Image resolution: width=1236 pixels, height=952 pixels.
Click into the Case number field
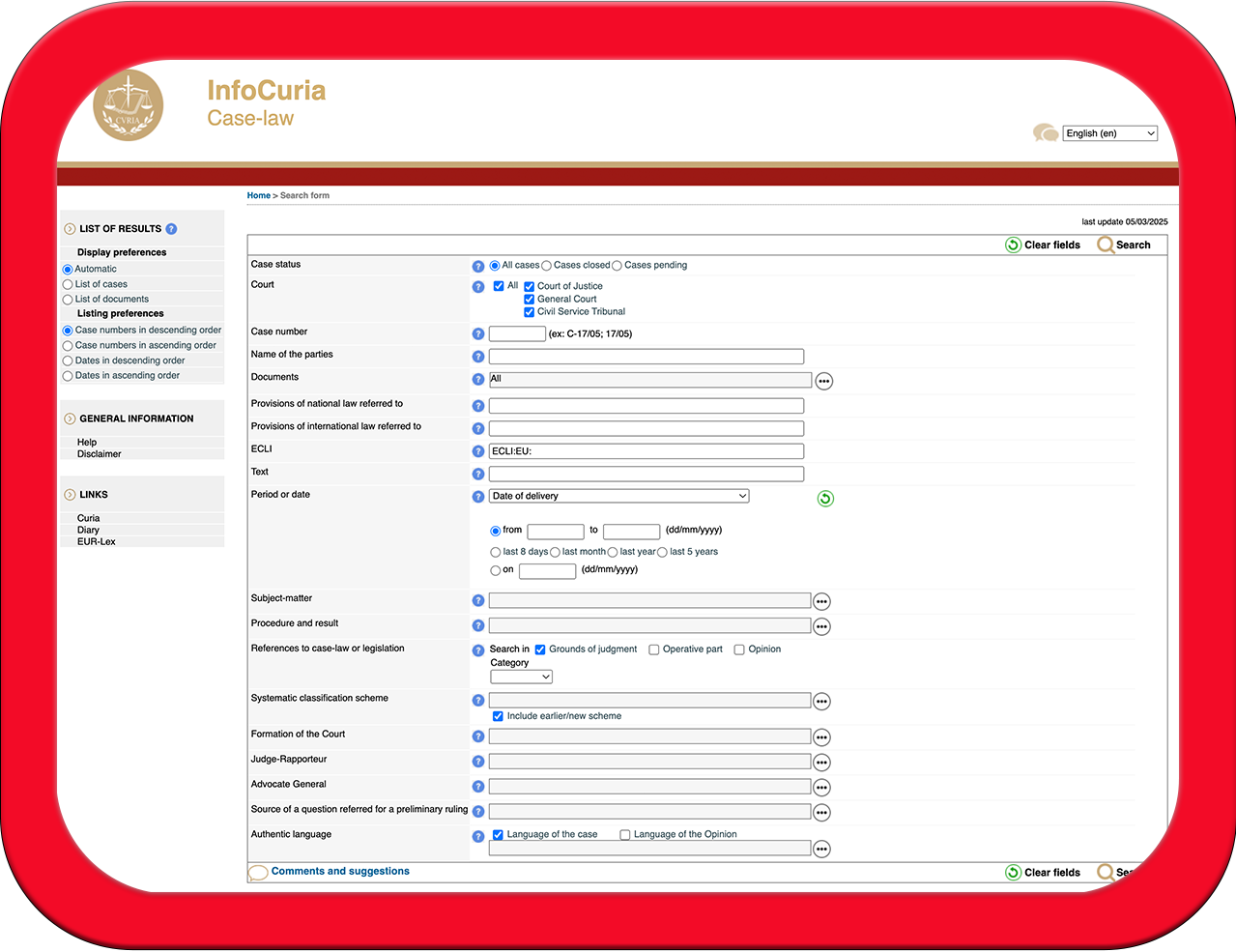click(x=517, y=333)
